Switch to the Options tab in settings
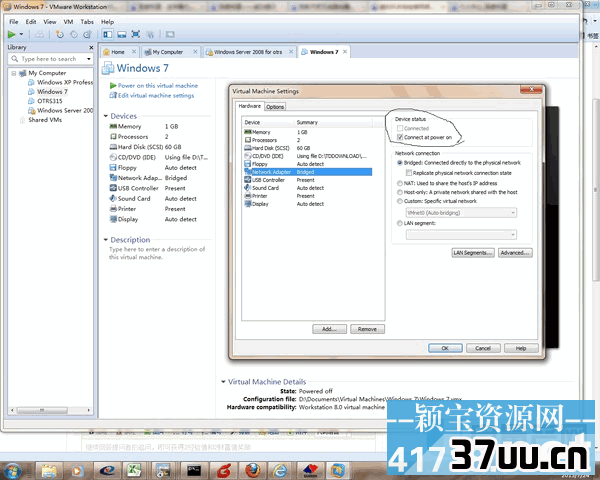The width and height of the screenshot is (600, 480). [x=275, y=107]
